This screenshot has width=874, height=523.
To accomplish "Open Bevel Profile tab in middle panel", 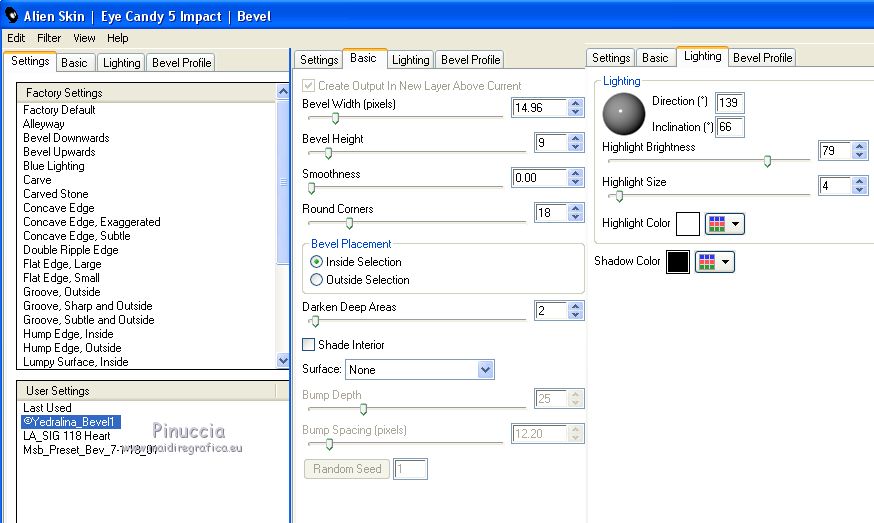I will pyautogui.click(x=470, y=60).
